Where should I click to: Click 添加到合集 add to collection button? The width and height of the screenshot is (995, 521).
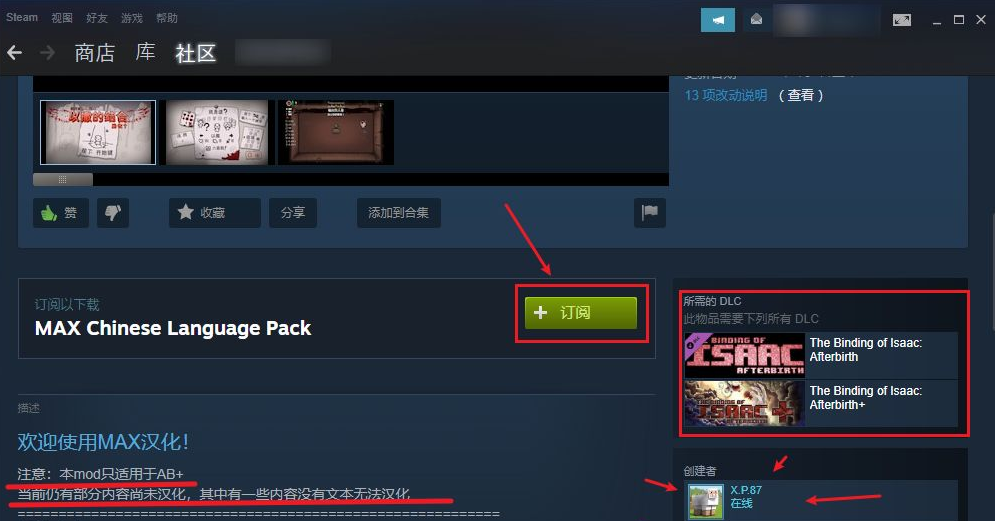click(399, 213)
